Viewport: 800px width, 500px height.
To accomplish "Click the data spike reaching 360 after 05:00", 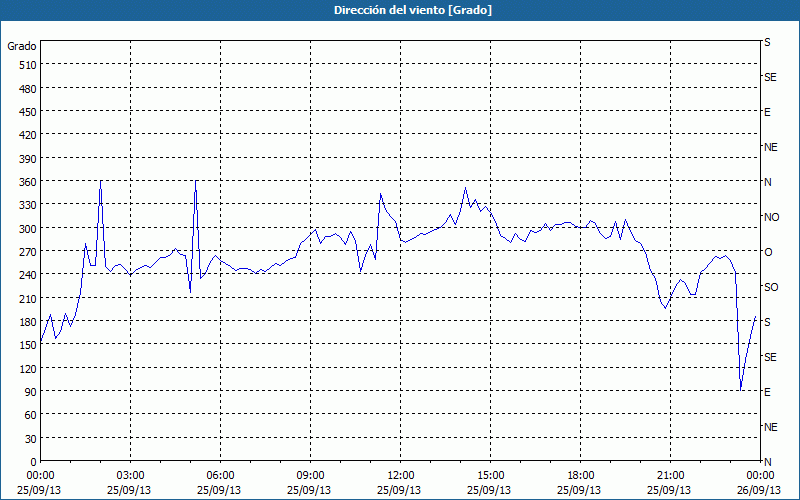I will click(x=196, y=182).
